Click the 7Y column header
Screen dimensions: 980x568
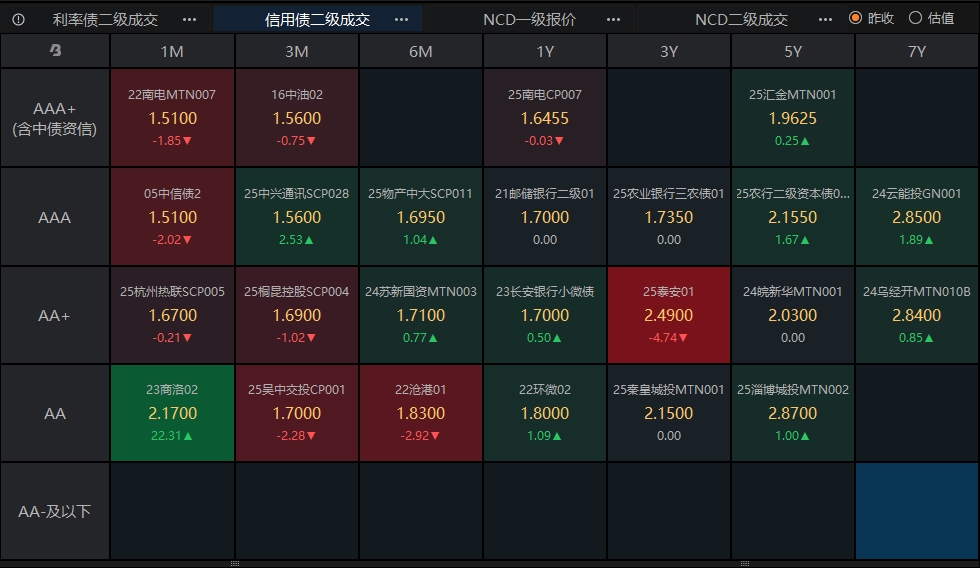pyautogui.click(x=917, y=51)
